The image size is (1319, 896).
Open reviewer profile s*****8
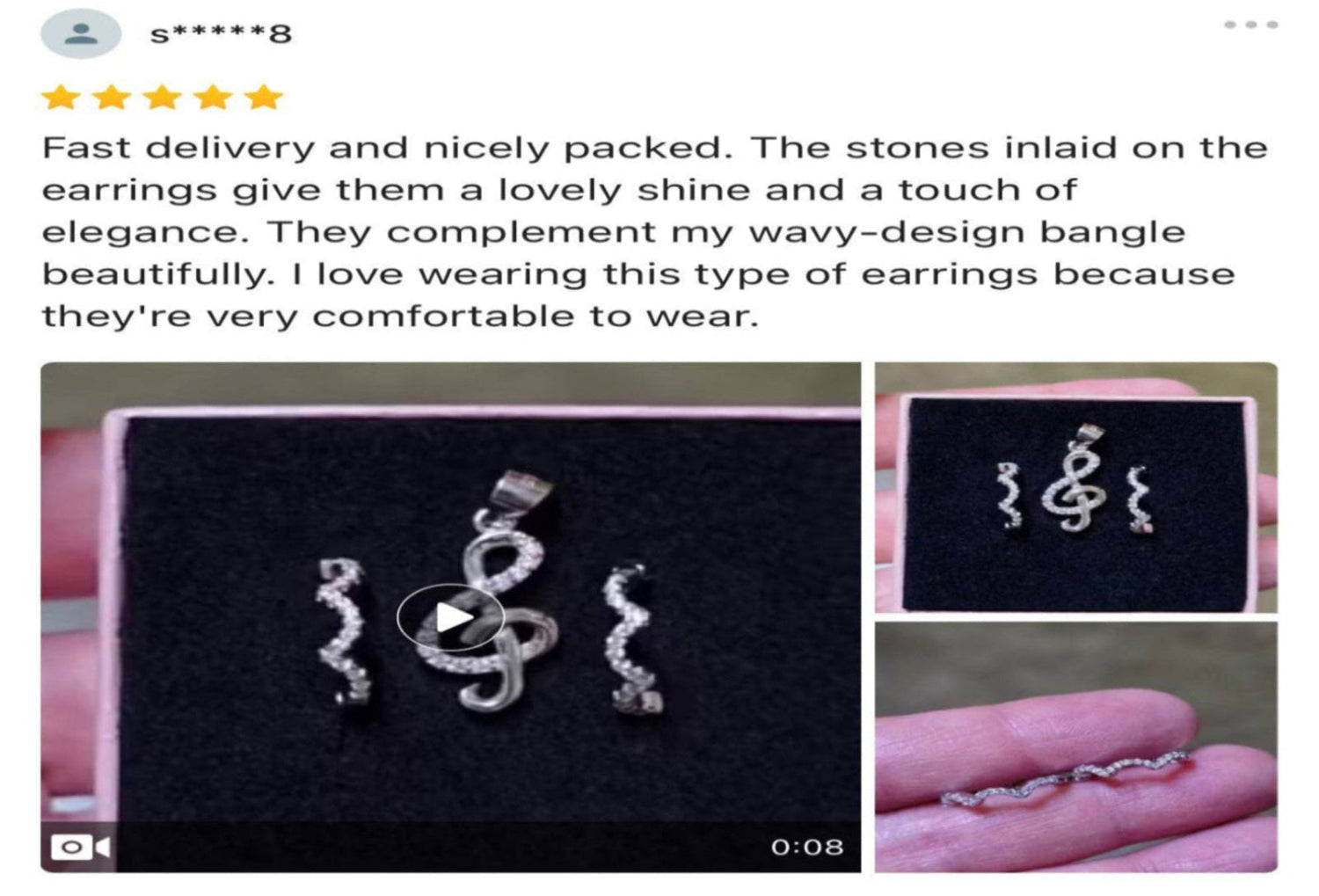[220, 33]
